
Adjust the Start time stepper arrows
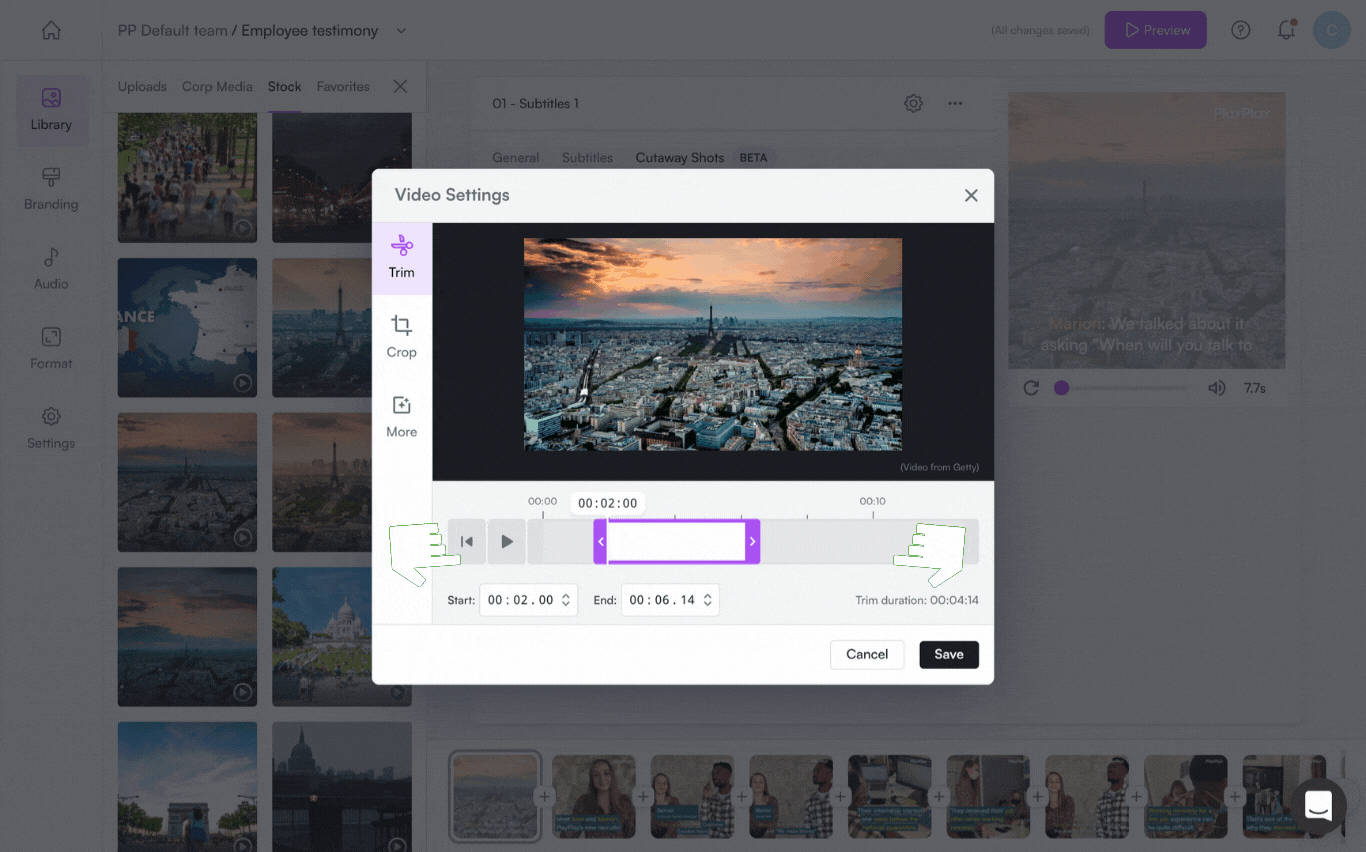click(x=566, y=600)
